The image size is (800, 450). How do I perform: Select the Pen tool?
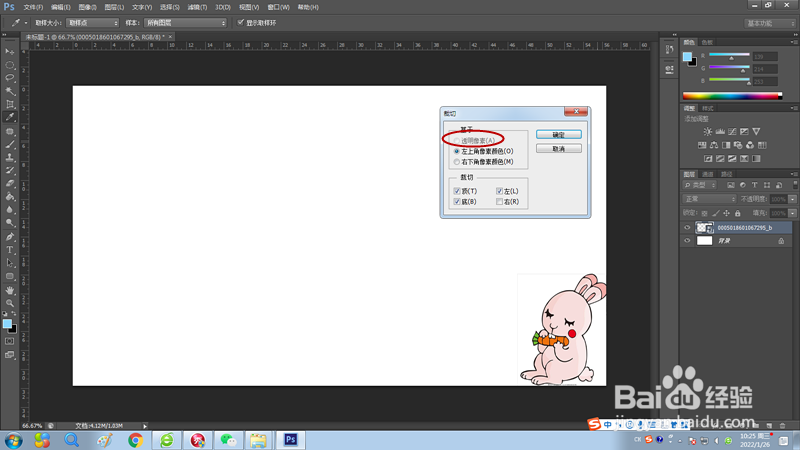[x=10, y=237]
